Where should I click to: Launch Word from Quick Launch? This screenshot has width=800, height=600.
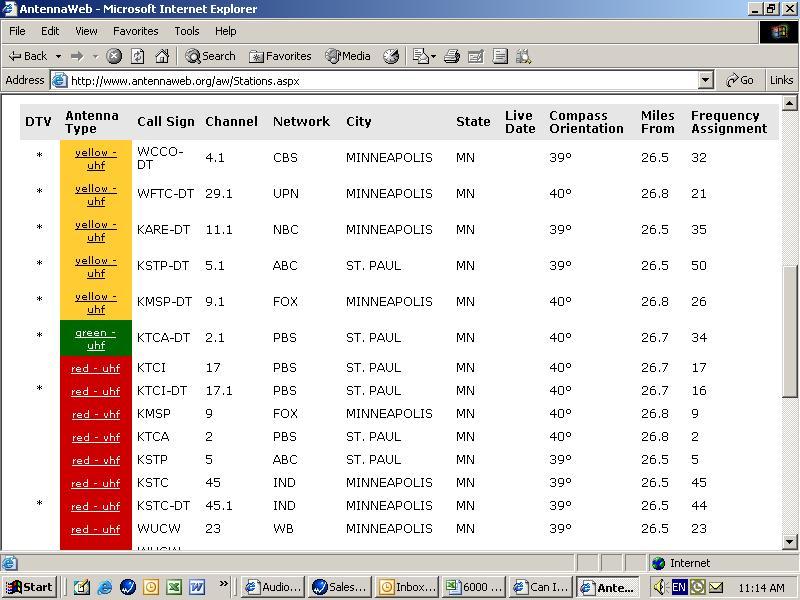(x=197, y=587)
